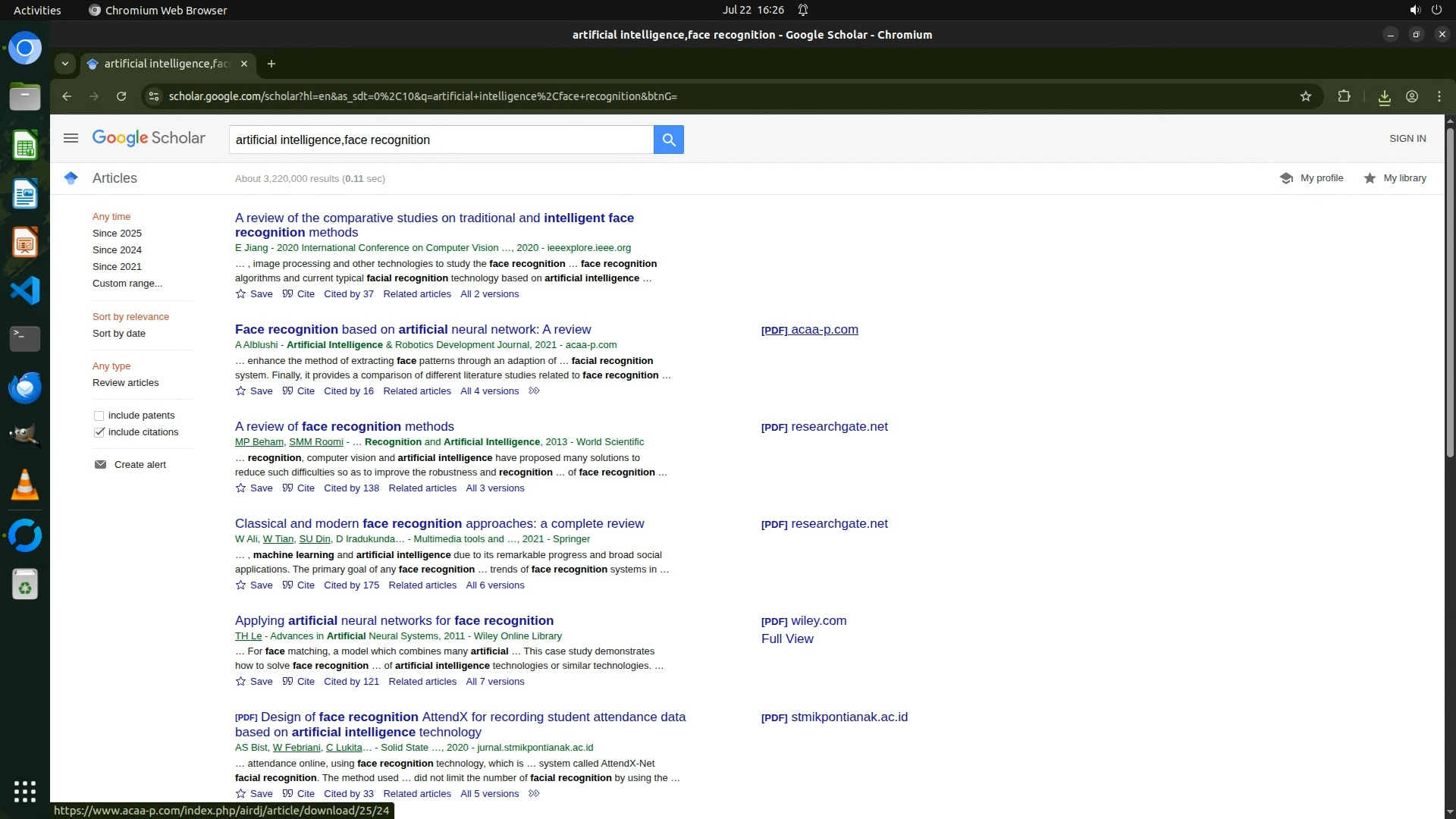Open 'Classical and modern face recognition approaches' article
1456x819 pixels.
pos(439,523)
